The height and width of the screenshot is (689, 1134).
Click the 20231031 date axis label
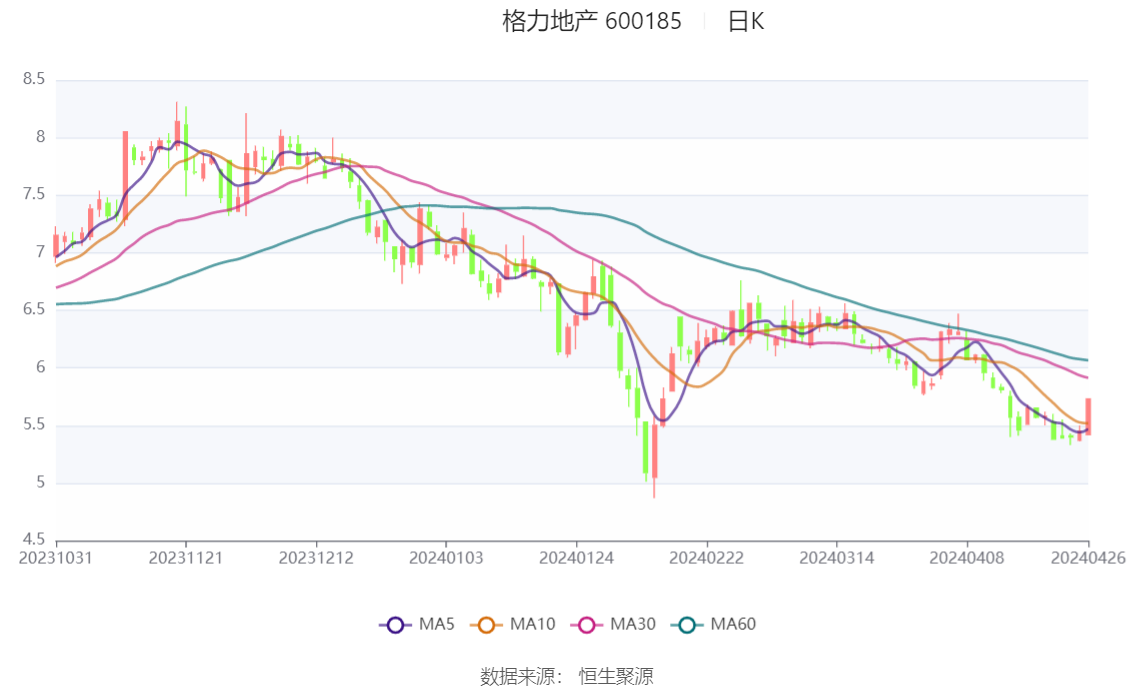[x=56, y=558]
